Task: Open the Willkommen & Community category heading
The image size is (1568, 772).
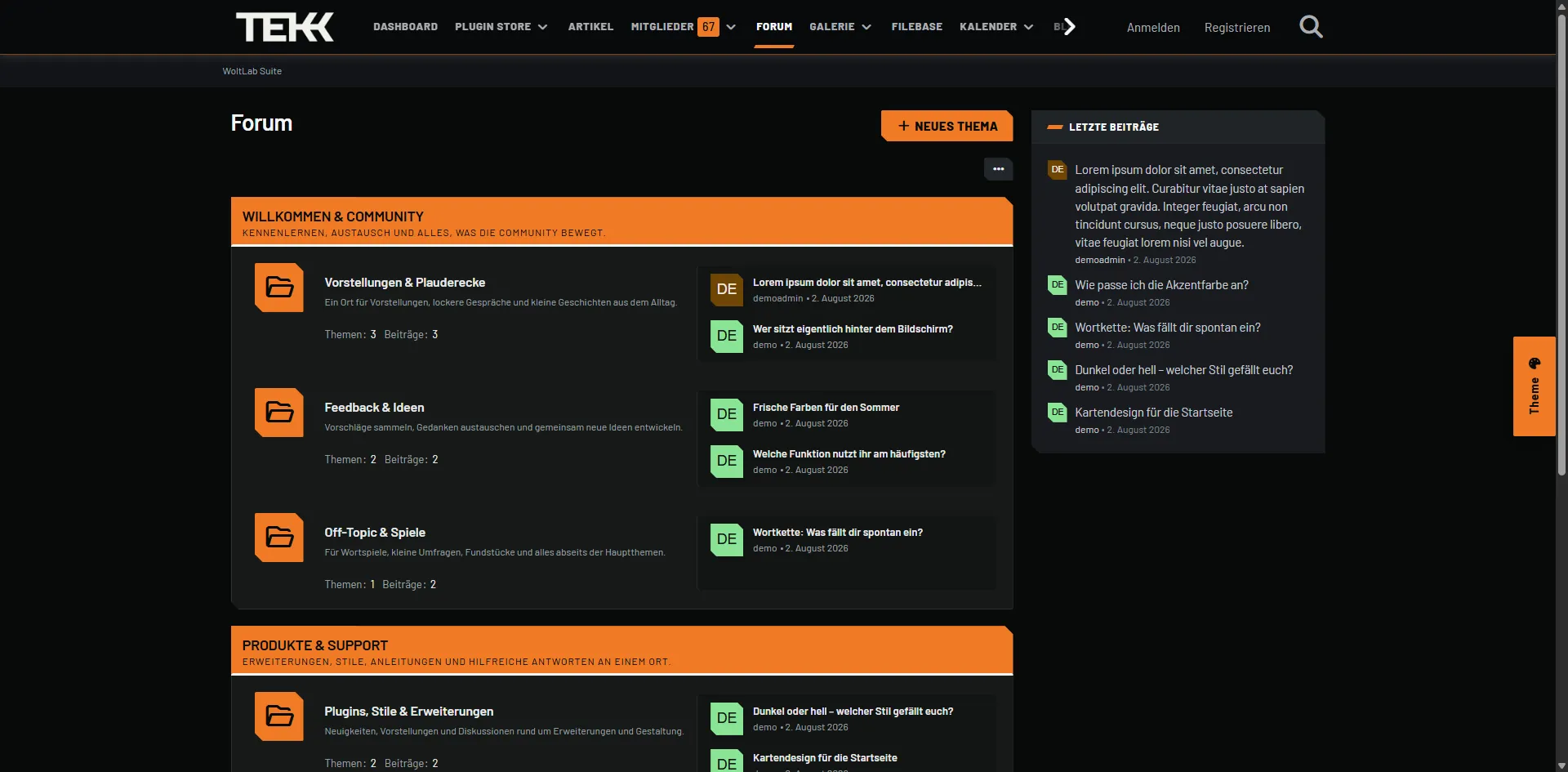Action: point(332,216)
